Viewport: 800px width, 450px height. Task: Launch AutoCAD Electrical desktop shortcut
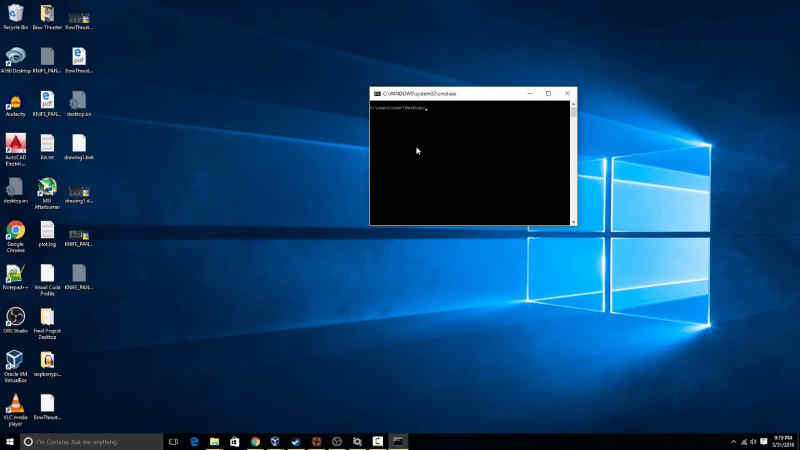coord(15,149)
